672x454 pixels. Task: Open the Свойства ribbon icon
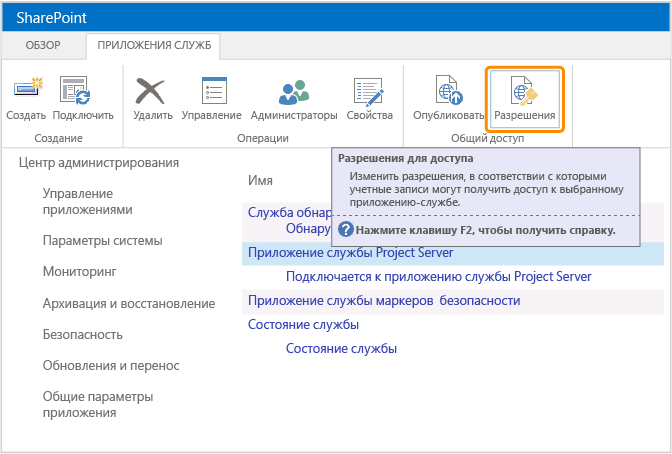[369, 91]
